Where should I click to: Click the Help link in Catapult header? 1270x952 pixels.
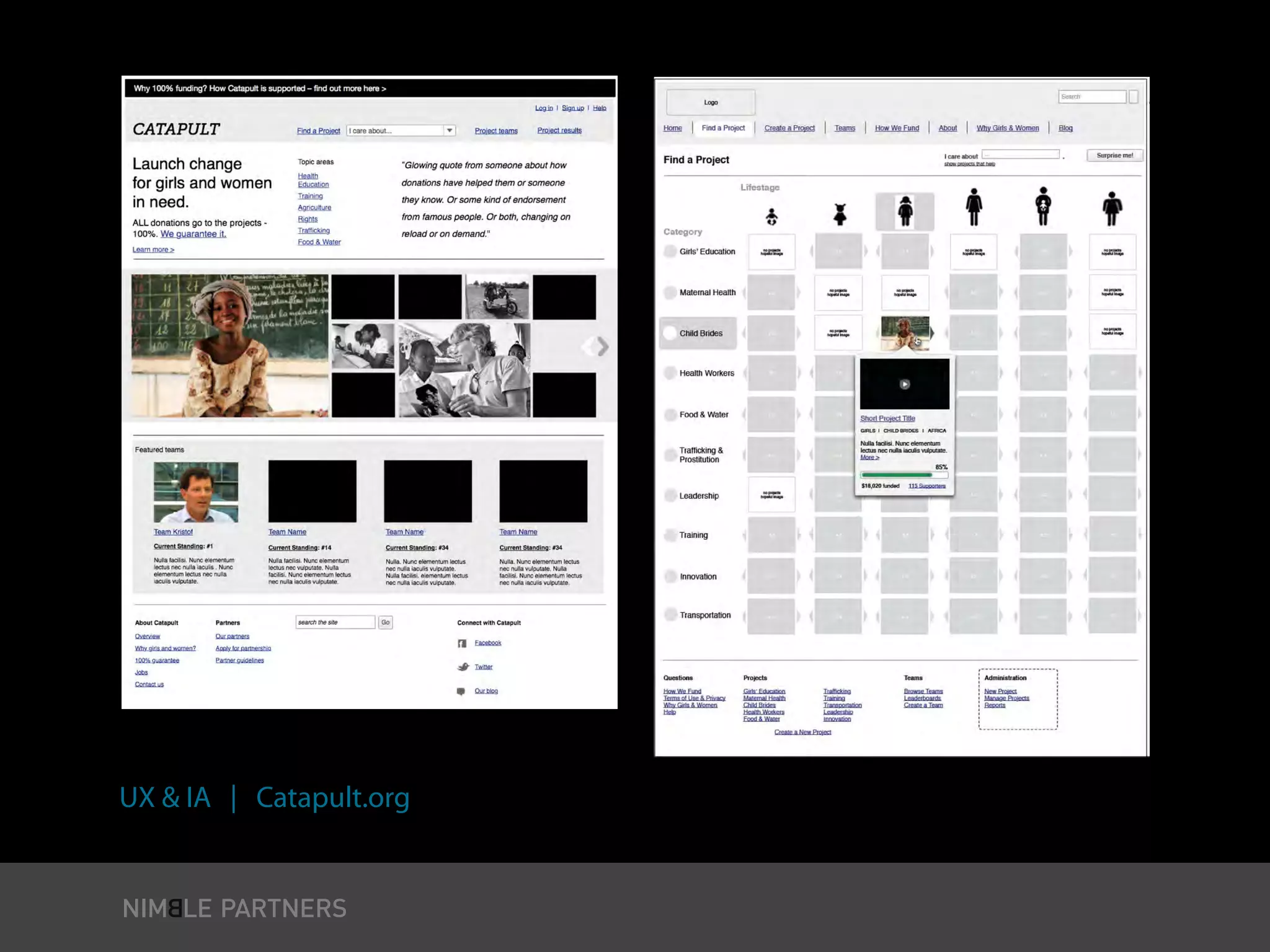click(x=599, y=108)
